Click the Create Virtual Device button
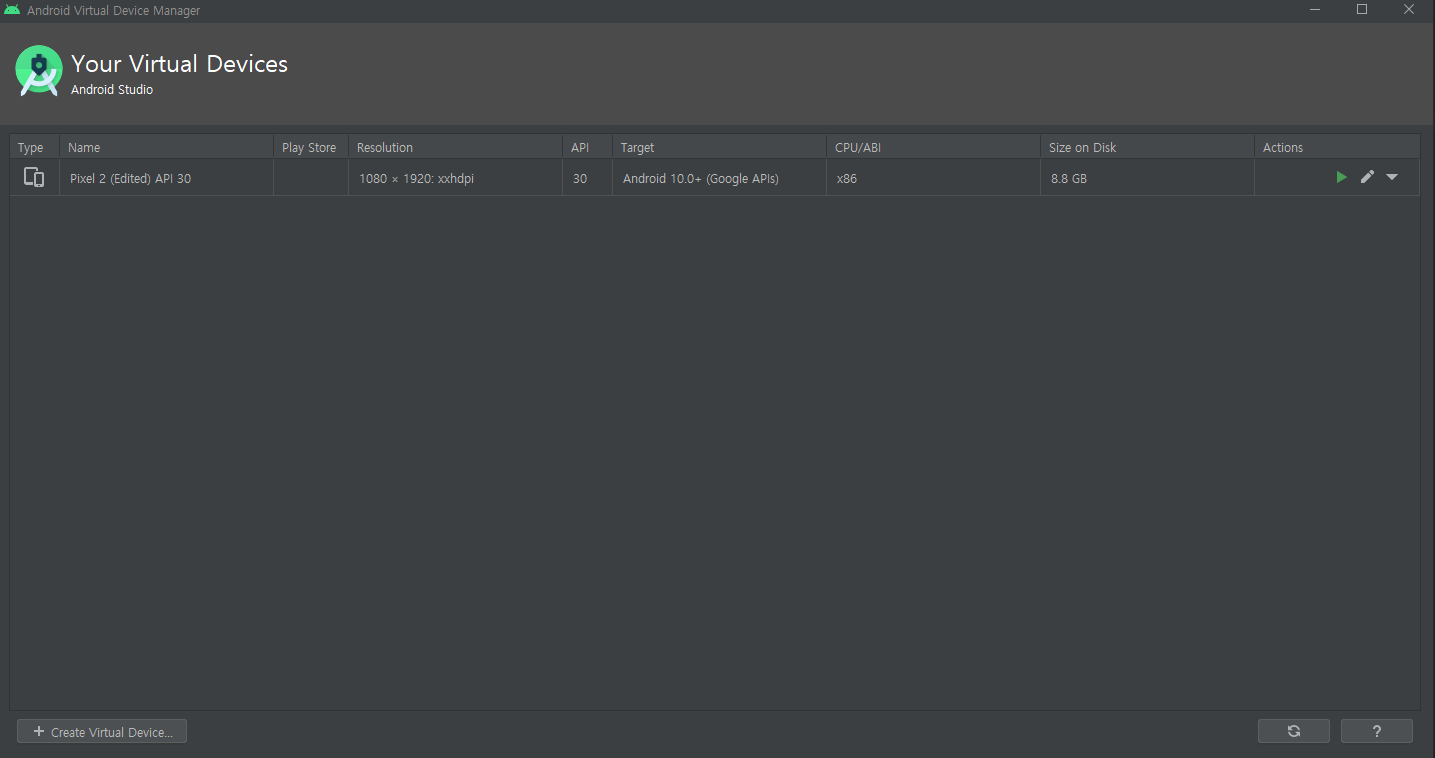1435x758 pixels. pos(102,732)
